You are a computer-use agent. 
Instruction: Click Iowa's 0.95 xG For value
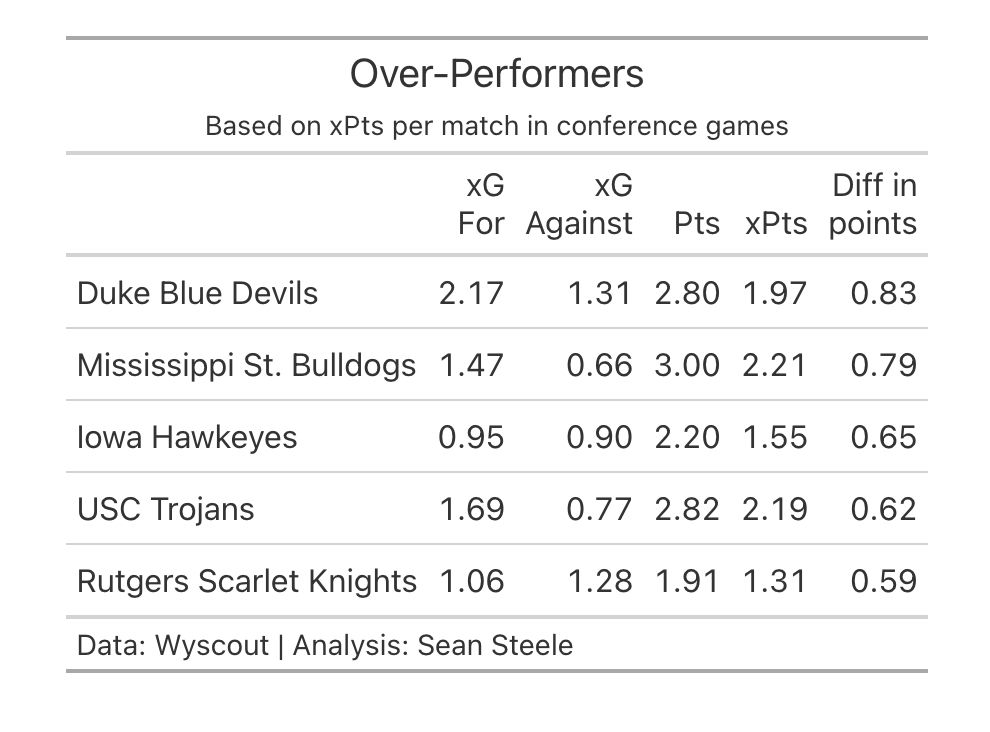[471, 437]
